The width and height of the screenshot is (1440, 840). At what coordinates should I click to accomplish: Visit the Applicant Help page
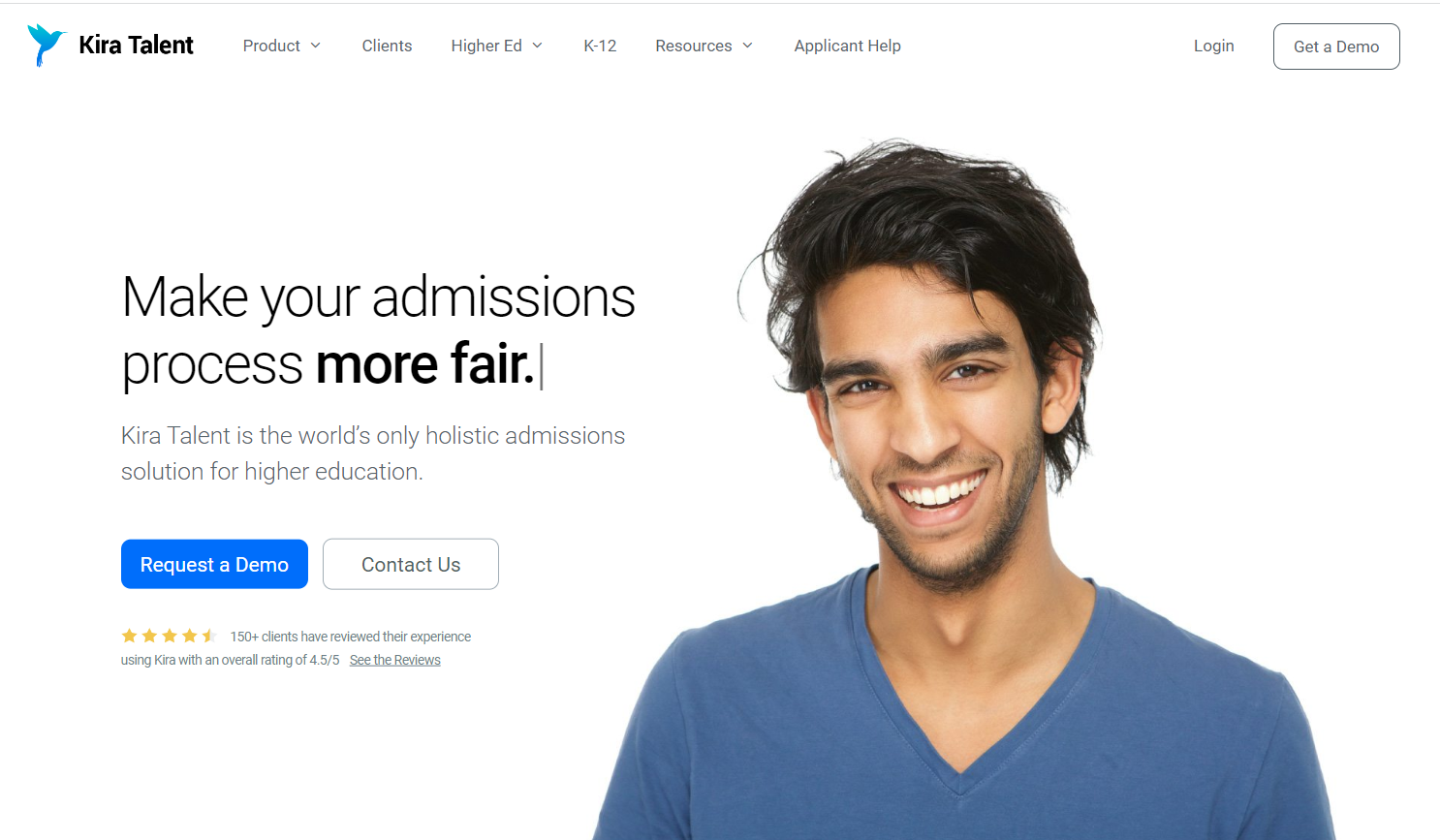tap(847, 46)
